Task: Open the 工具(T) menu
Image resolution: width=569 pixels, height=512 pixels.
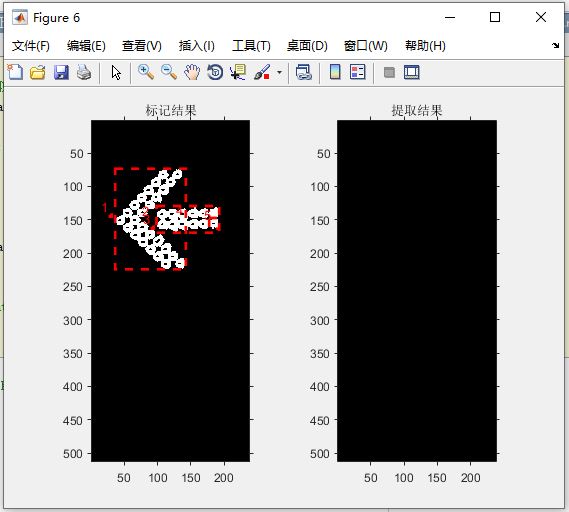Action: [251, 46]
